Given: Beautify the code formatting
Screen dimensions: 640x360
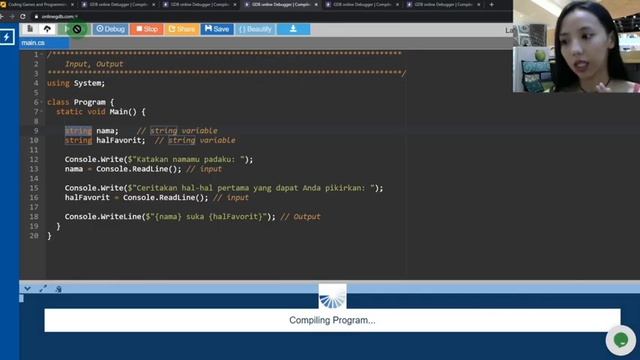Looking at the screenshot, I should 255,29.
